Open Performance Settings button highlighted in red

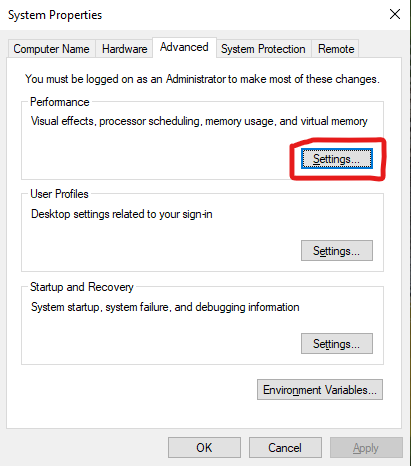click(x=337, y=159)
